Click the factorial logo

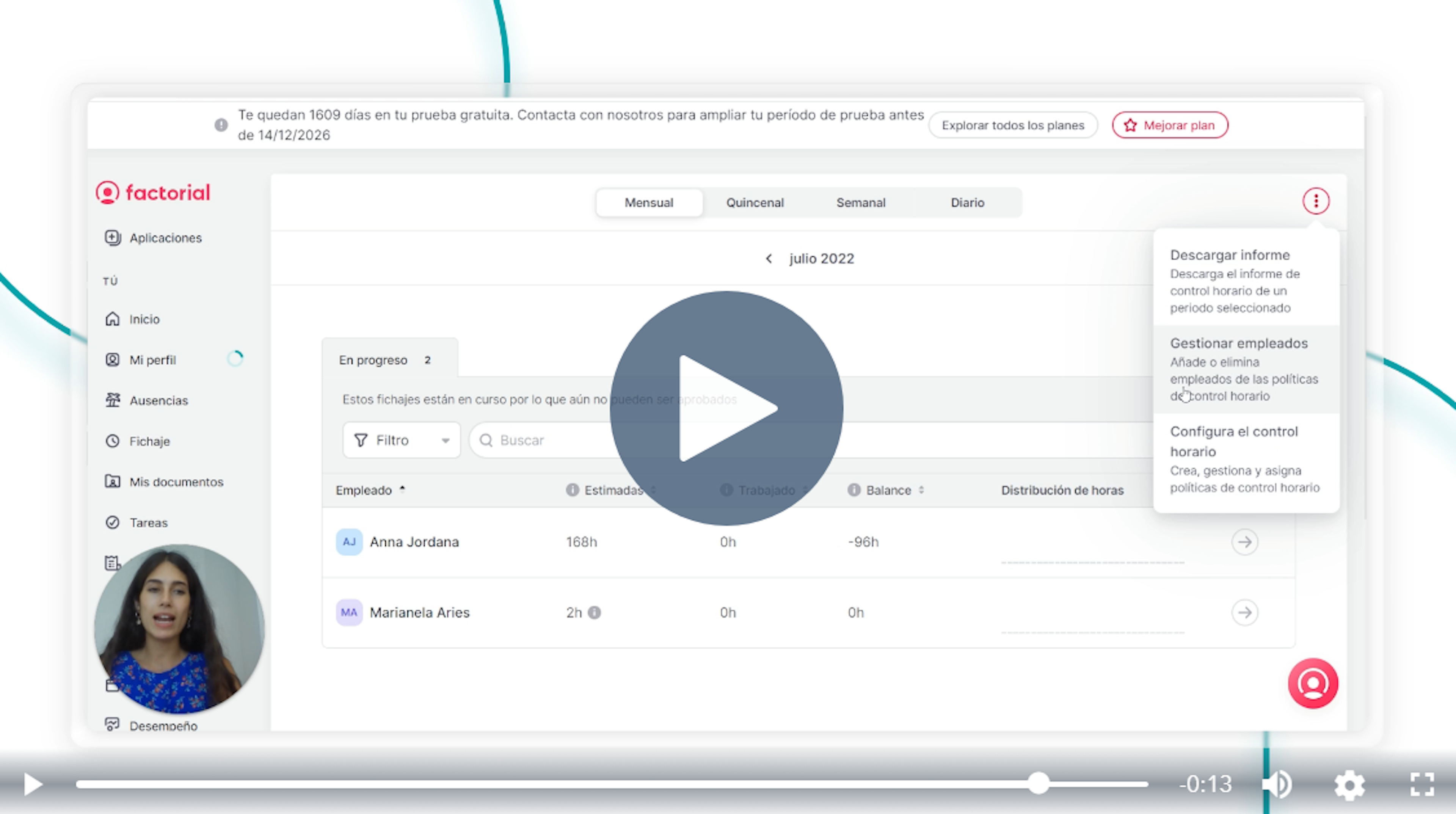point(152,193)
